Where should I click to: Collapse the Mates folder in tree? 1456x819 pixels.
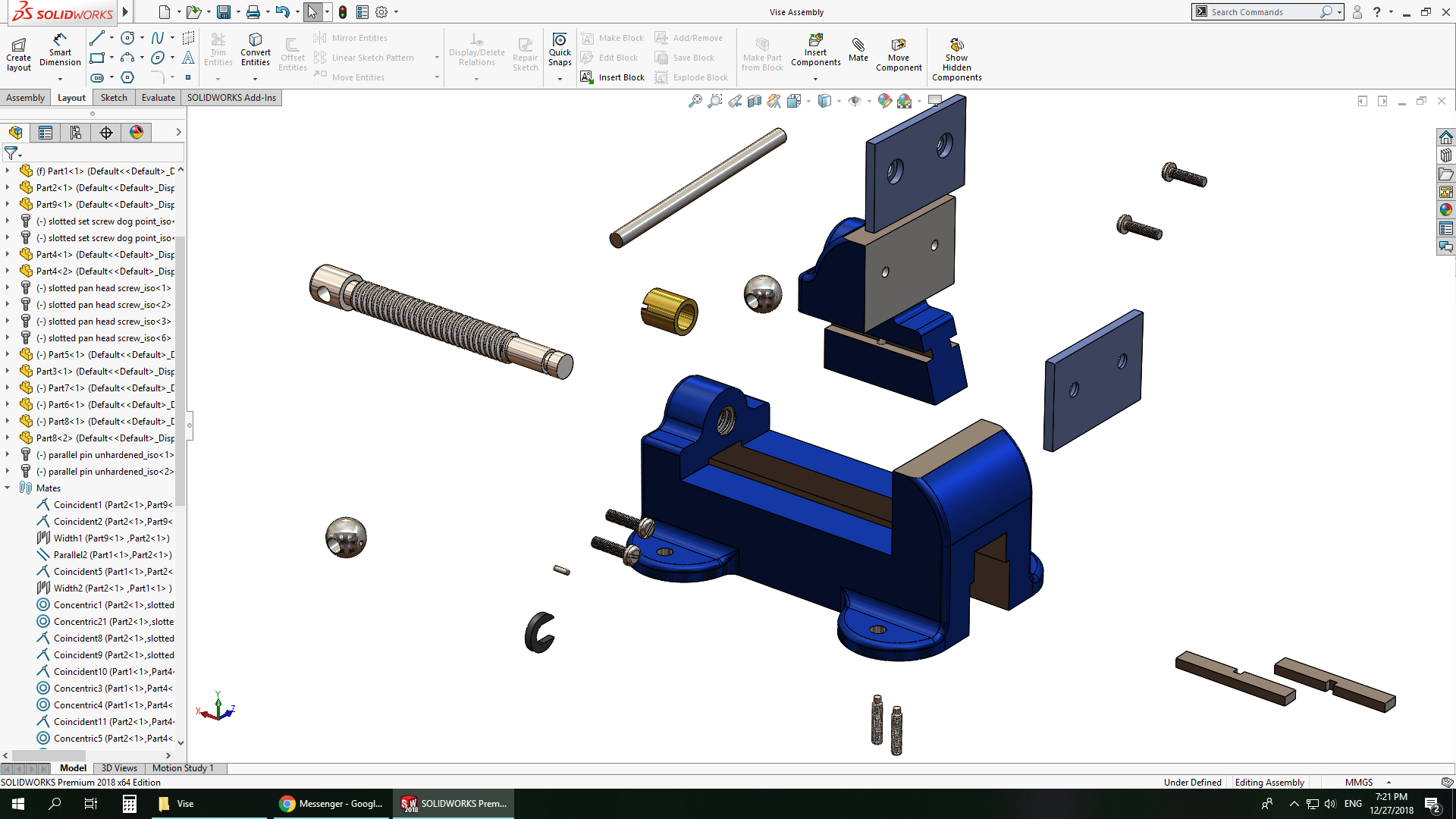[x=8, y=488]
